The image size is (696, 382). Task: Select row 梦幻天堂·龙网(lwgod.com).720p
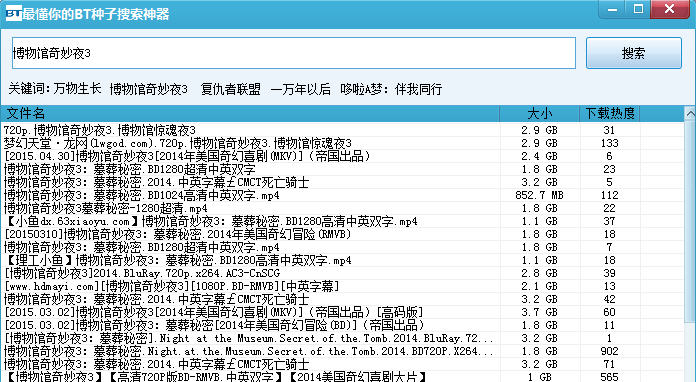342,143
